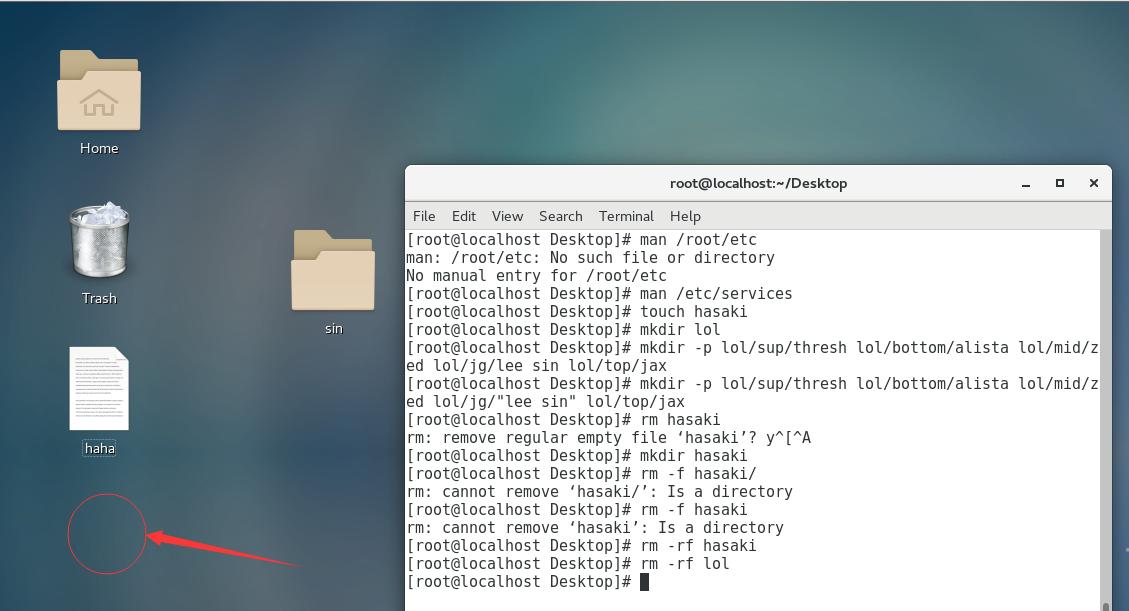Click the 'rm -f hasaki' line without slash
The image size is (1129, 611).
pos(577,510)
